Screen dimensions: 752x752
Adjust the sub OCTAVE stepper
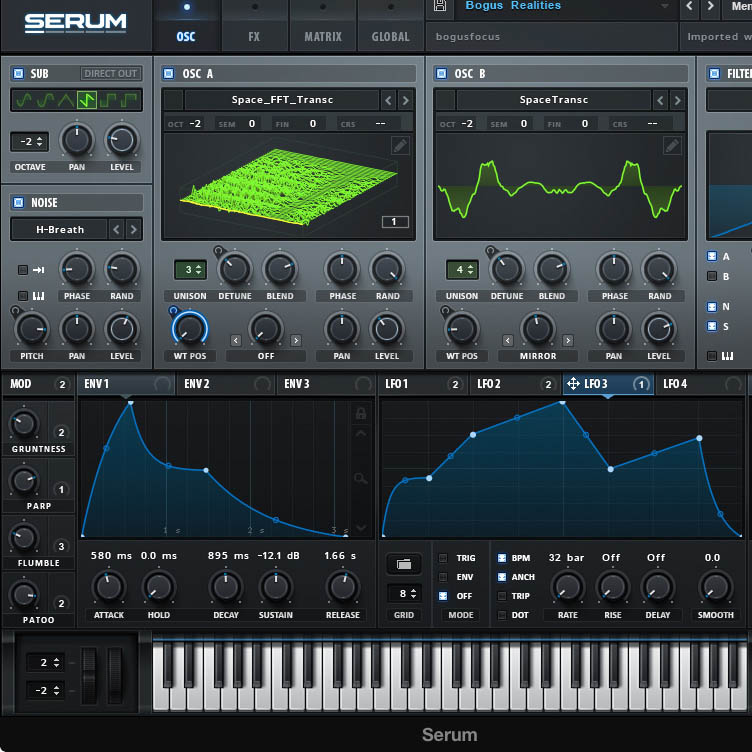point(30,141)
